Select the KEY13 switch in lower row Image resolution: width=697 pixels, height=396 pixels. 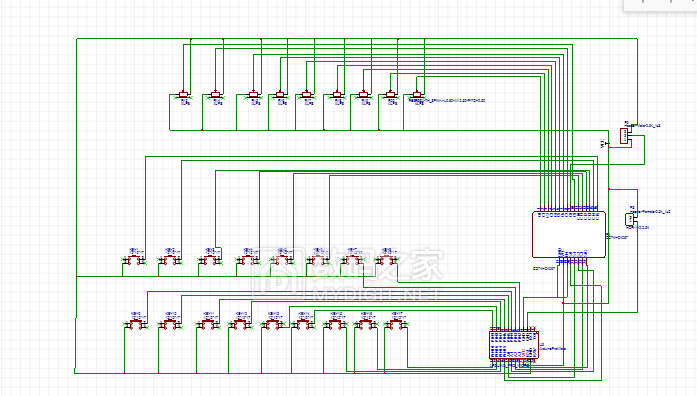pyautogui.click(x=272, y=325)
